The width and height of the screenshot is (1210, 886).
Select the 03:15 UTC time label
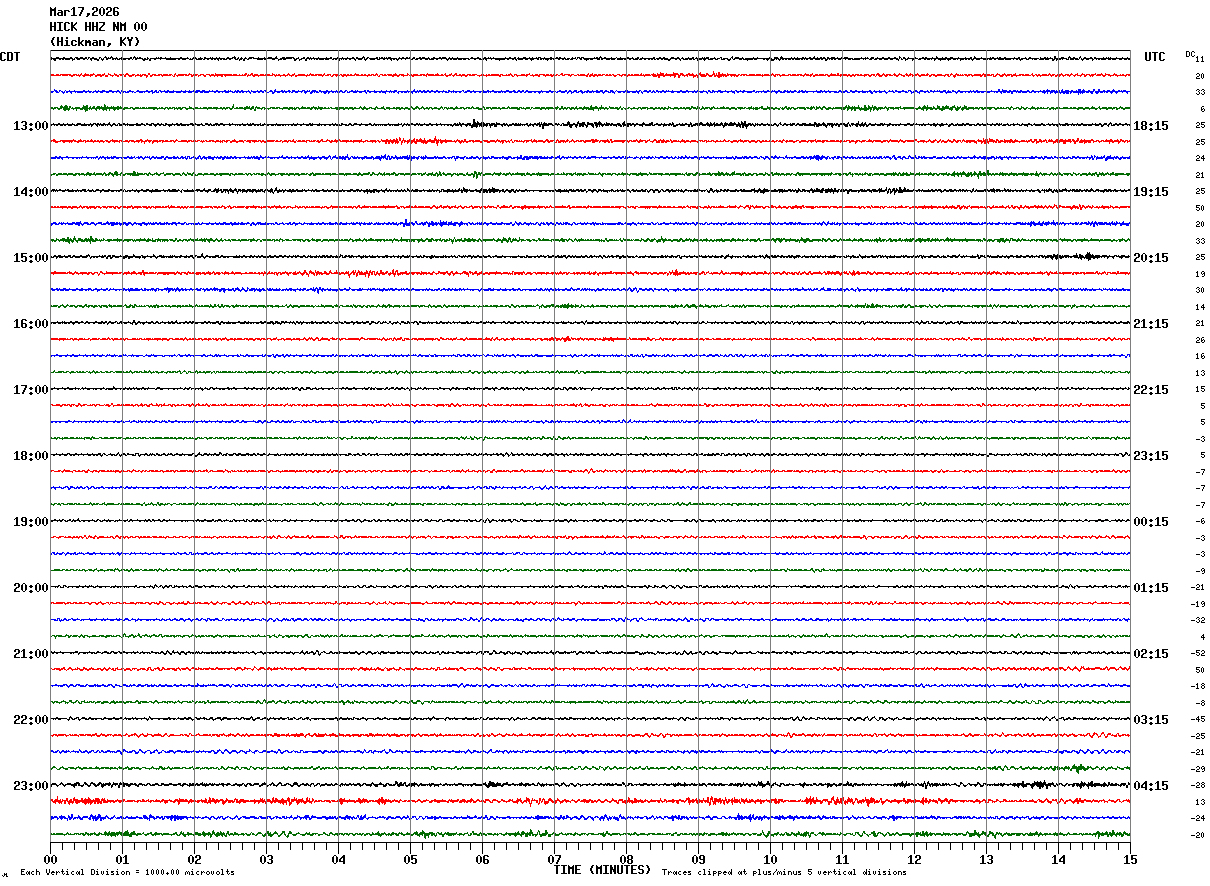click(1151, 720)
